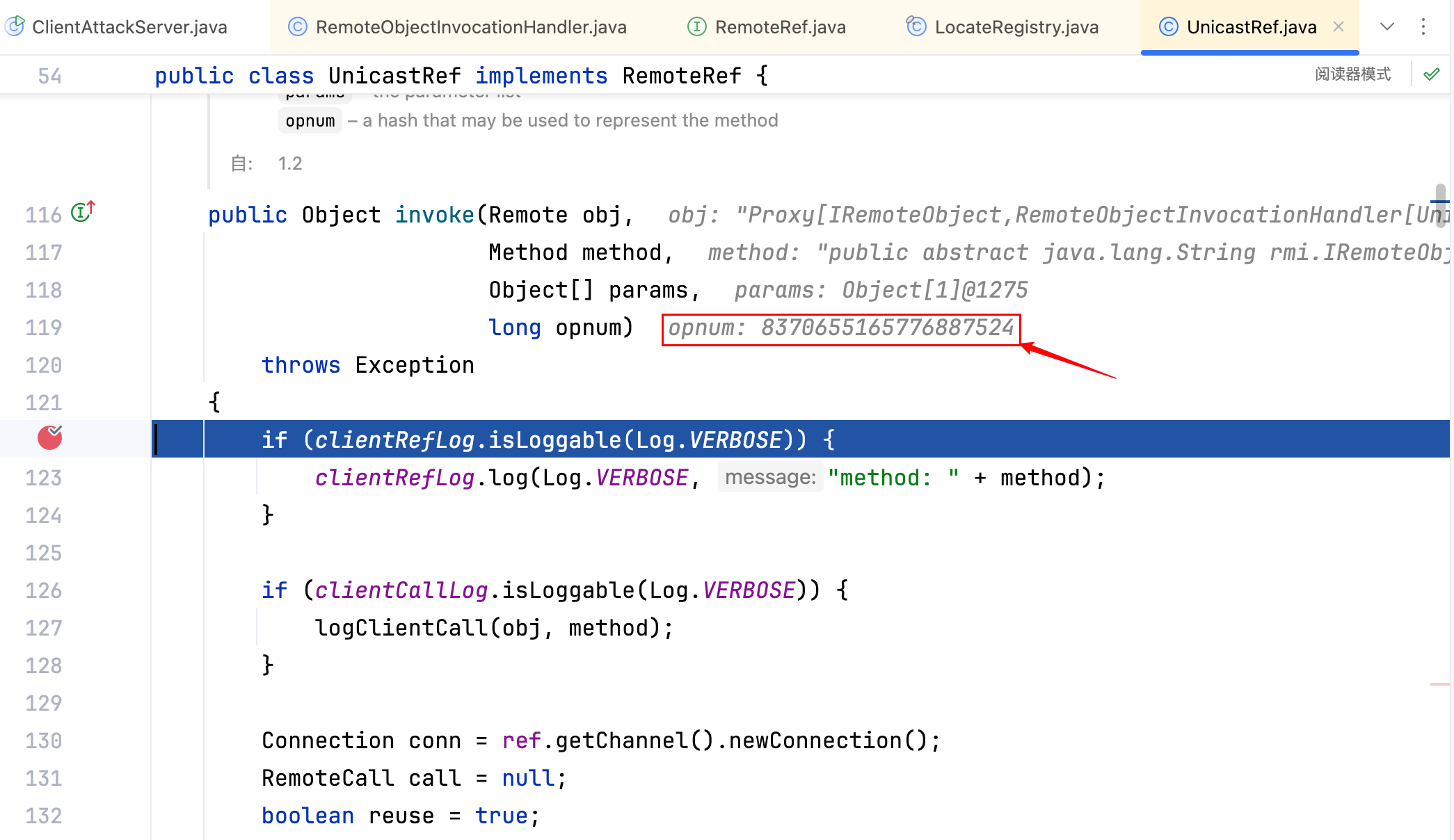Click the 阅读器模式 reader mode button
The image size is (1454, 840).
[x=1352, y=74]
